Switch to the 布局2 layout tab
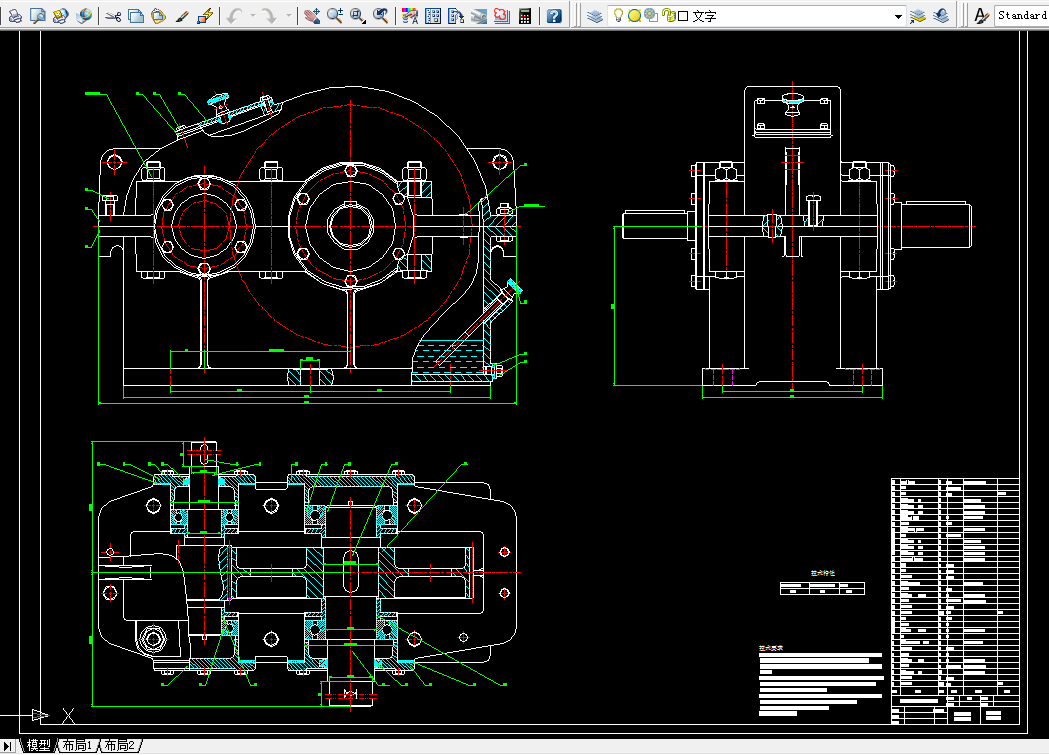This screenshot has height=755, width=1049. (120, 745)
